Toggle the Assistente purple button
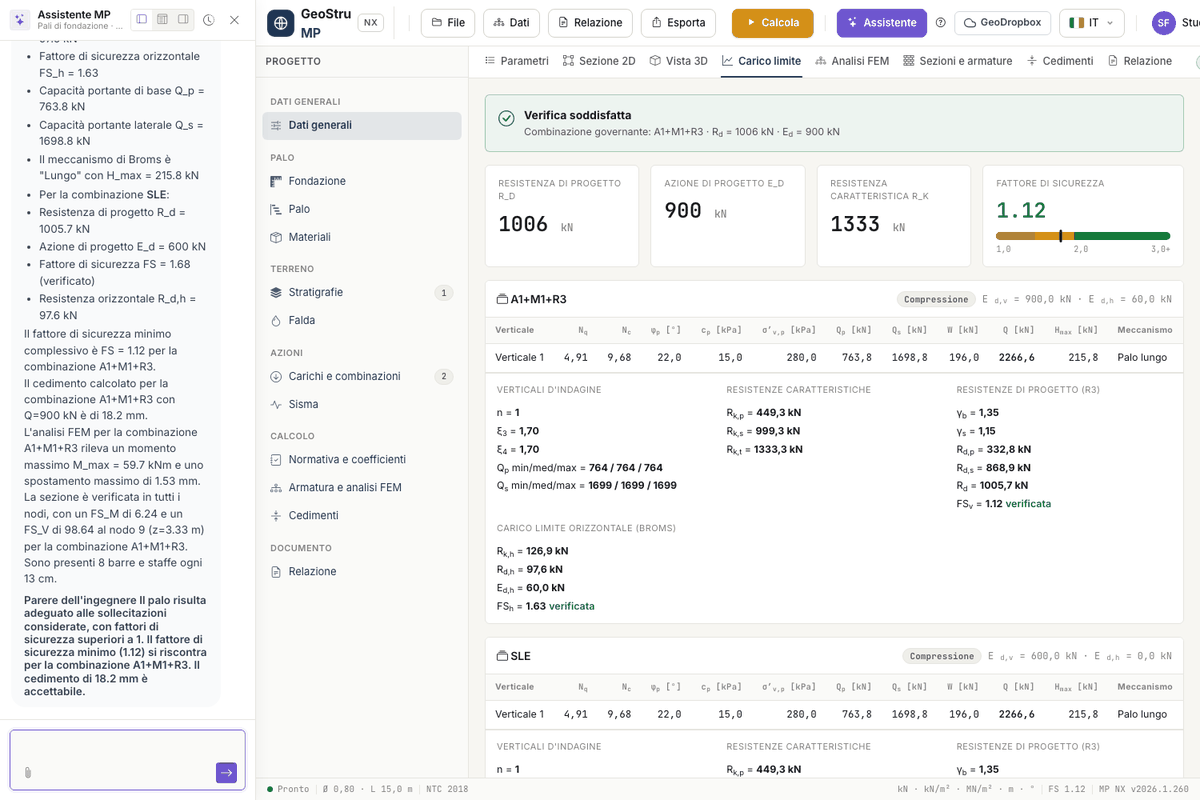1200x800 pixels. pyautogui.click(x=882, y=23)
